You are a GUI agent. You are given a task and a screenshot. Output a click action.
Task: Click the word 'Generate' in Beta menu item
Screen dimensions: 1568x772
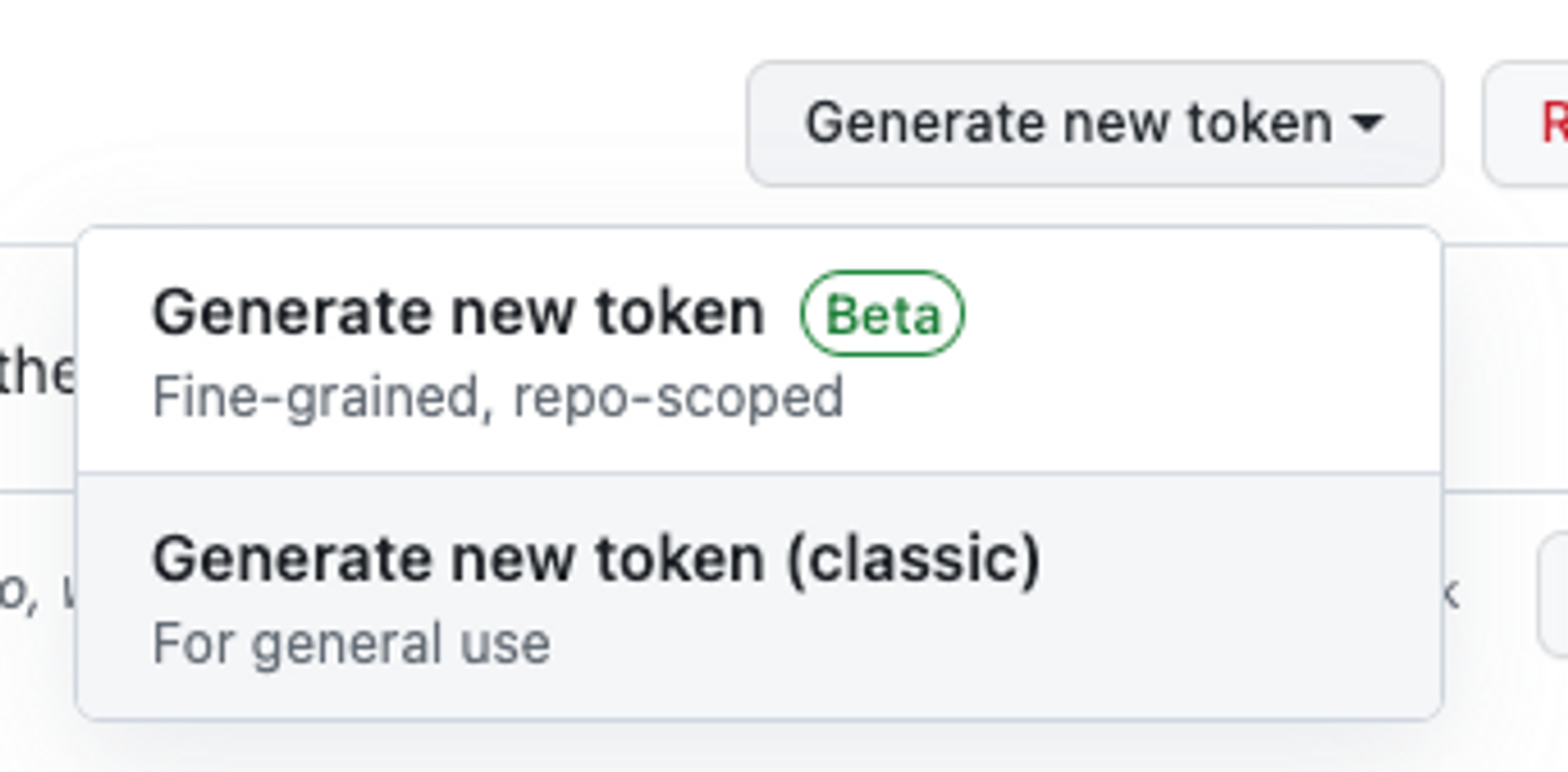(291, 314)
